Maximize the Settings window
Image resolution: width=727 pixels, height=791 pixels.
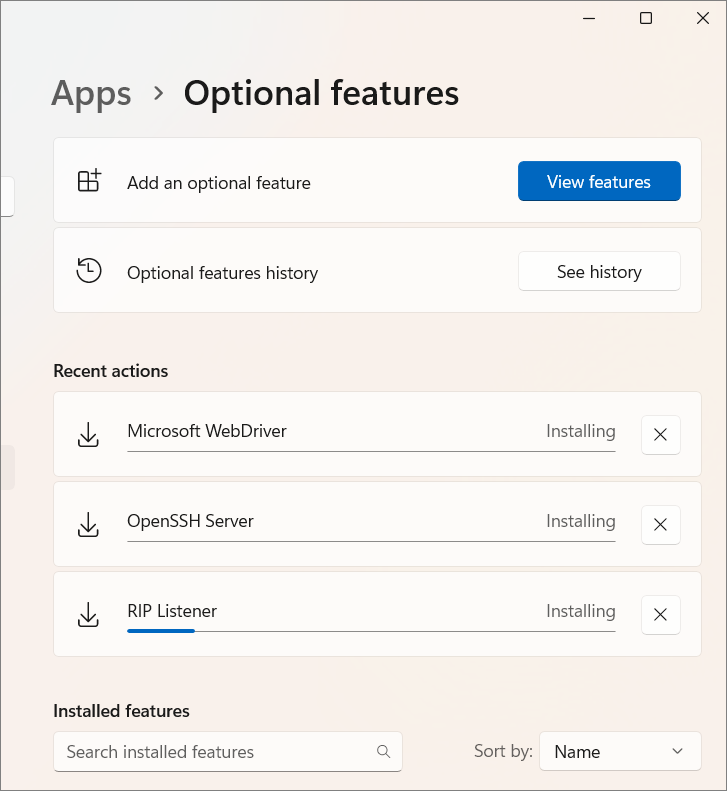pyautogui.click(x=646, y=18)
